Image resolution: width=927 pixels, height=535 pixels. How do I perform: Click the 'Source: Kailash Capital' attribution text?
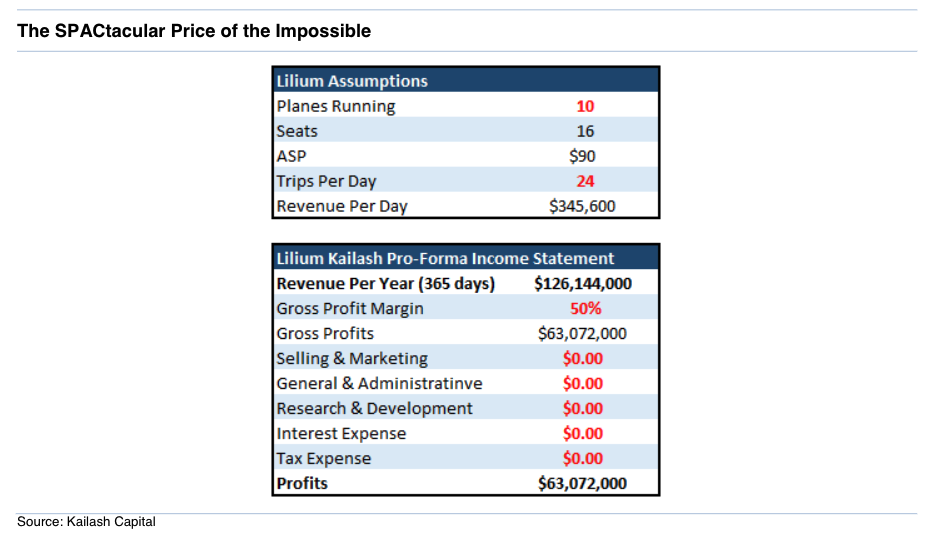pyautogui.click(x=86, y=521)
